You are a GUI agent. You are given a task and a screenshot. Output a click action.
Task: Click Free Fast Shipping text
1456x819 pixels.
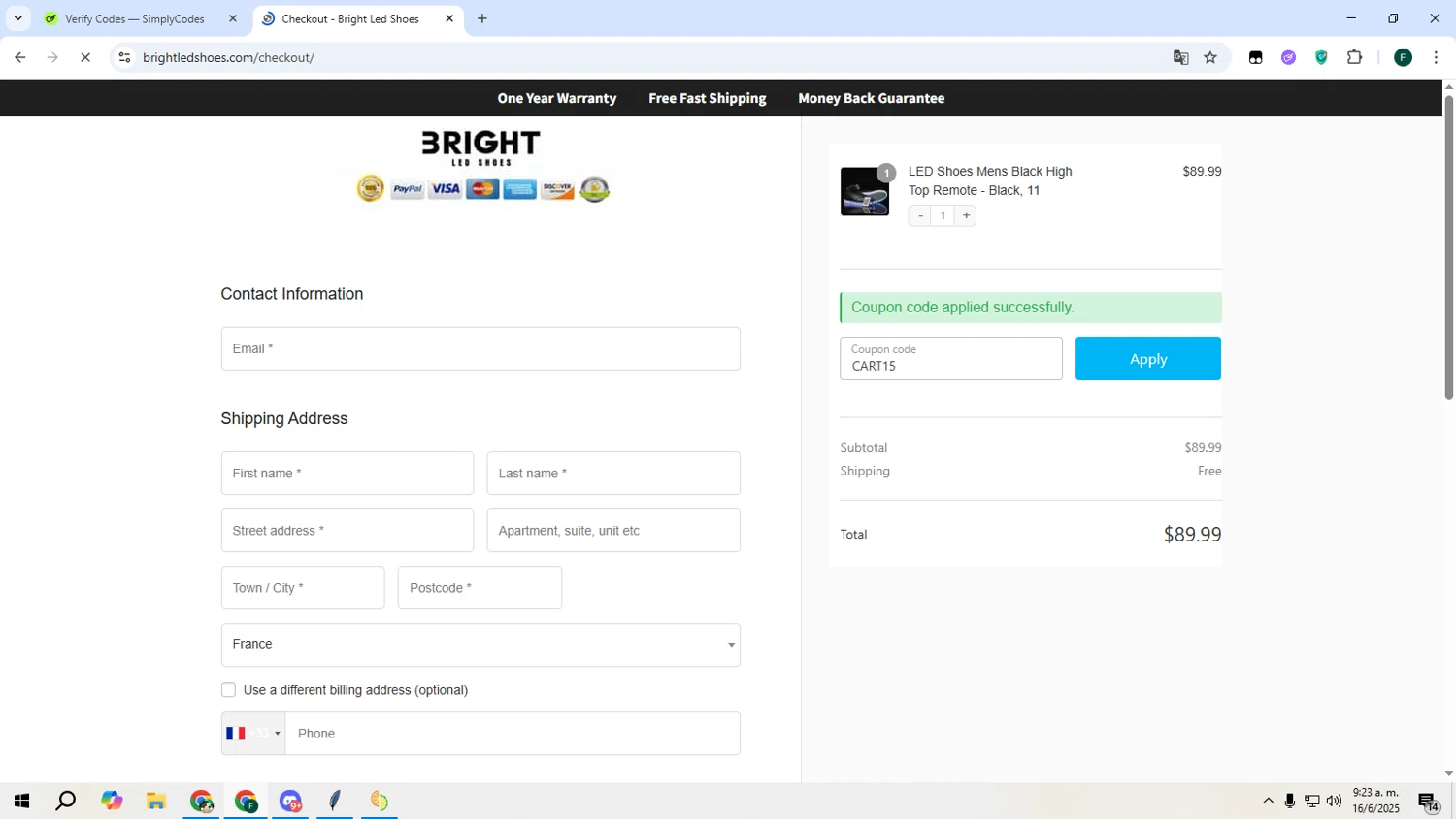pyautogui.click(x=708, y=98)
